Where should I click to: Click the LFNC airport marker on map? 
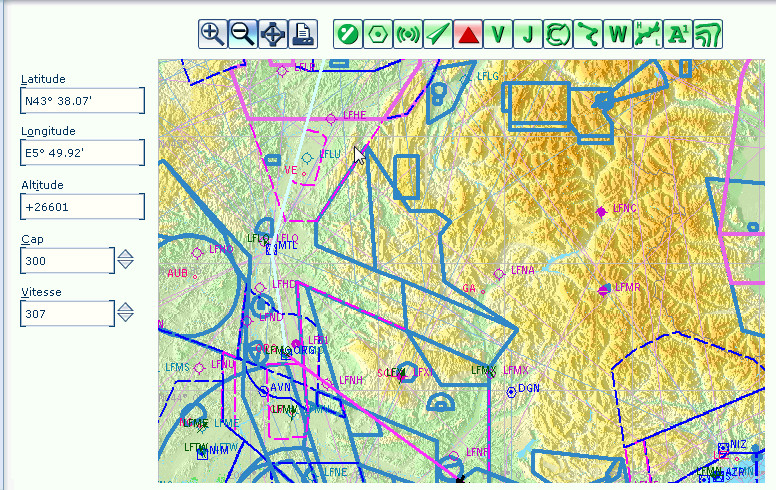[x=601, y=212]
